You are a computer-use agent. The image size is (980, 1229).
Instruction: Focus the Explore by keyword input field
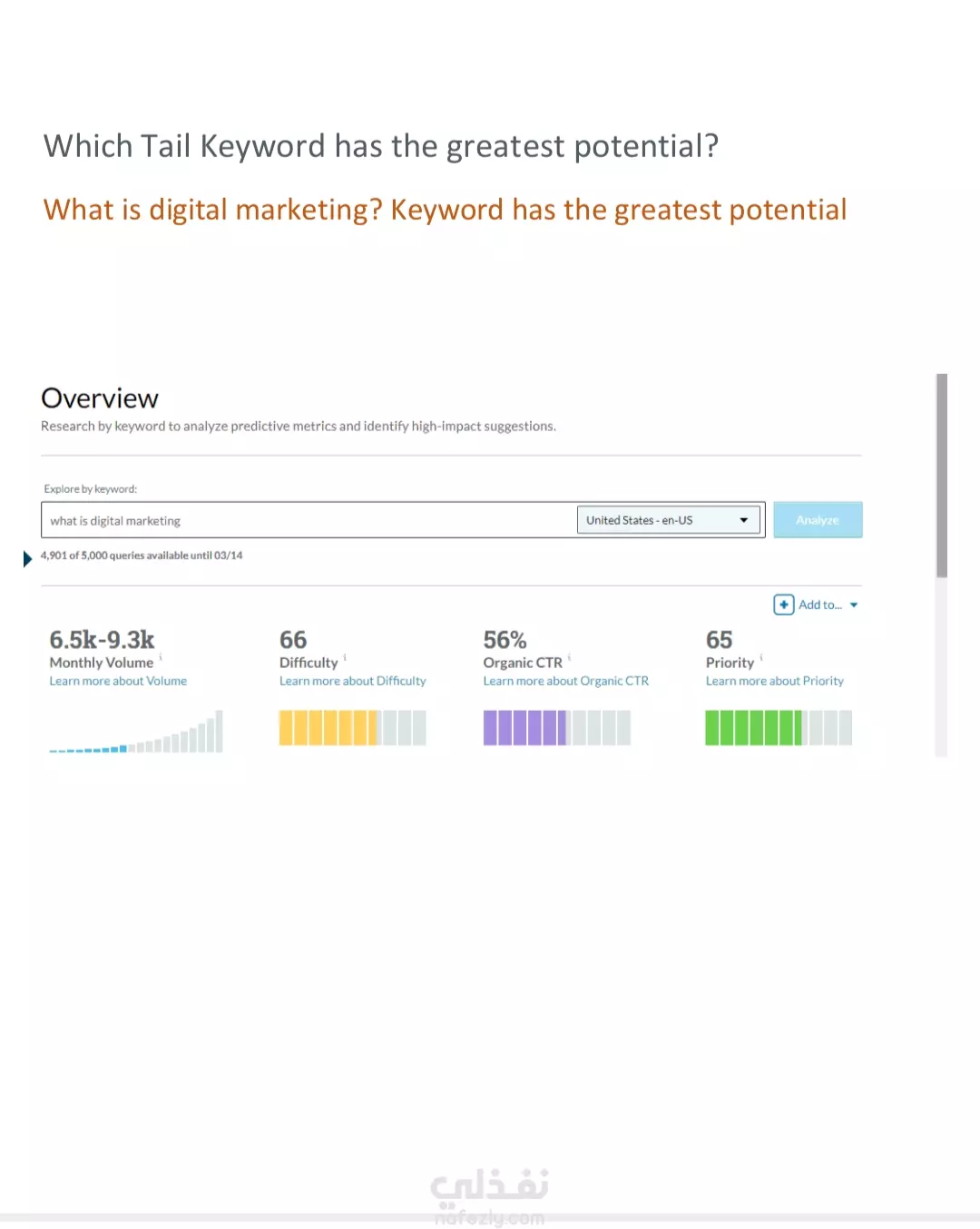pyautogui.click(x=309, y=520)
